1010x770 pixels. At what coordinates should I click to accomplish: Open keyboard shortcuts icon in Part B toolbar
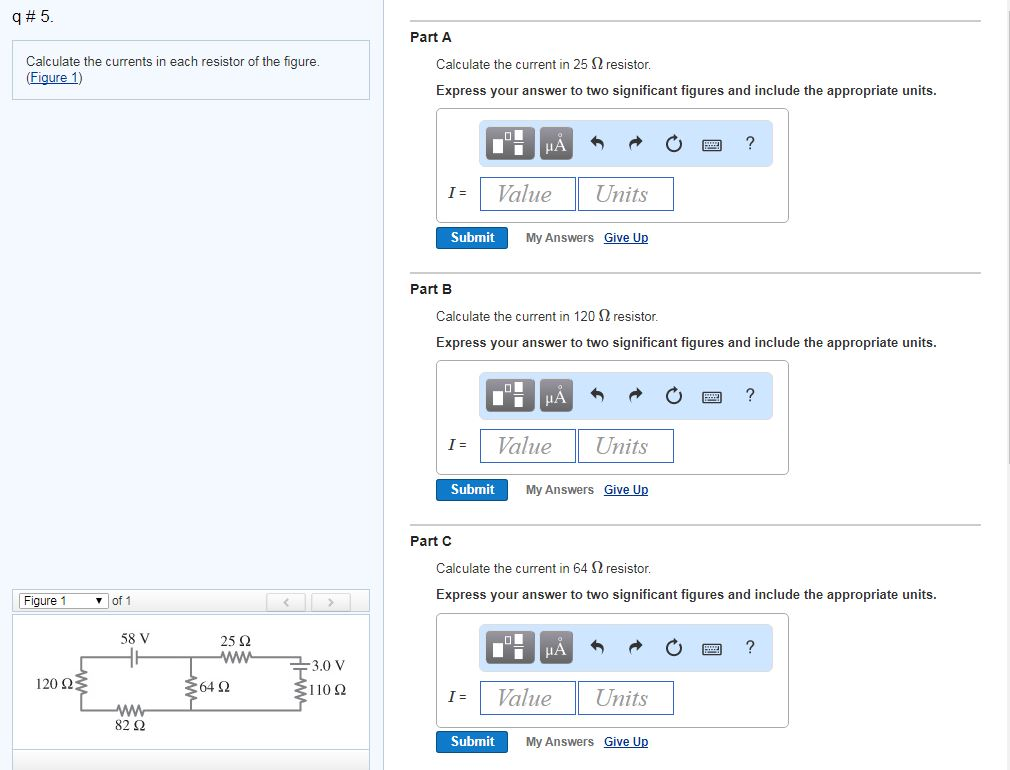tap(711, 395)
